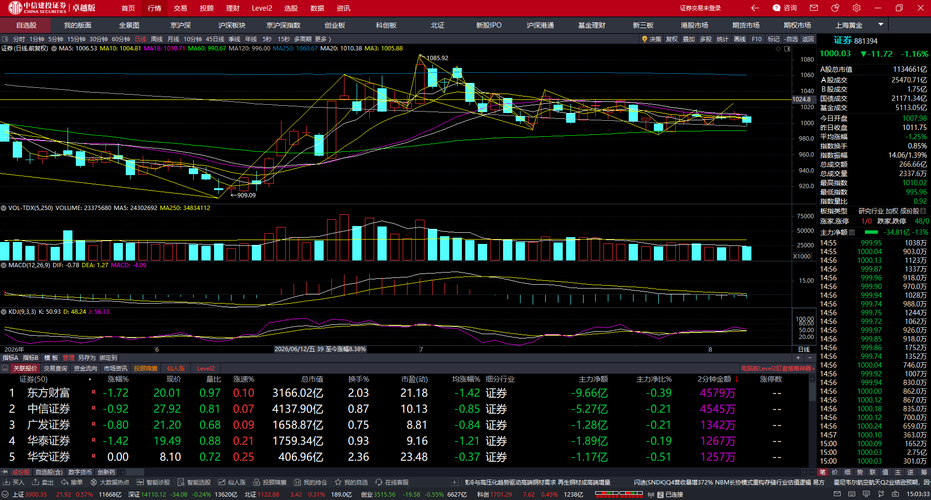Open 智能诊股 smart diagnosis icon

coord(141,482)
